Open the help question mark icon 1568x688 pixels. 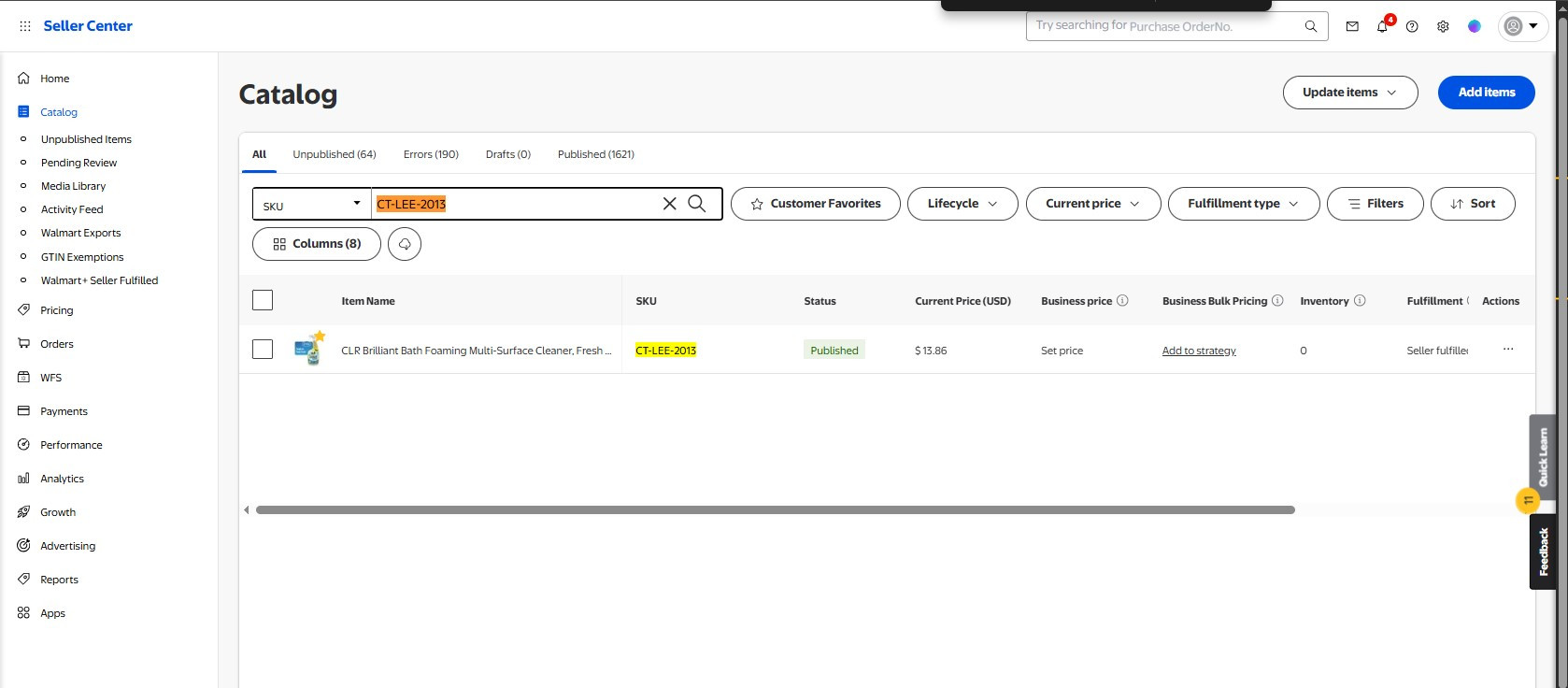(x=1412, y=26)
